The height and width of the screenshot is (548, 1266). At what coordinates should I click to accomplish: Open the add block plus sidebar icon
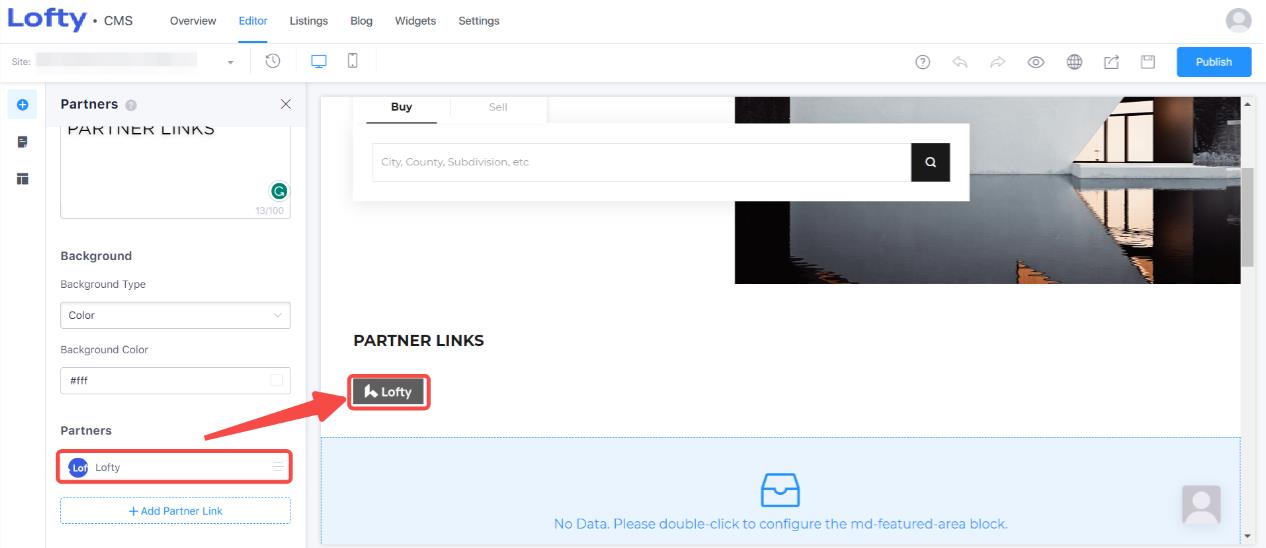click(22, 105)
